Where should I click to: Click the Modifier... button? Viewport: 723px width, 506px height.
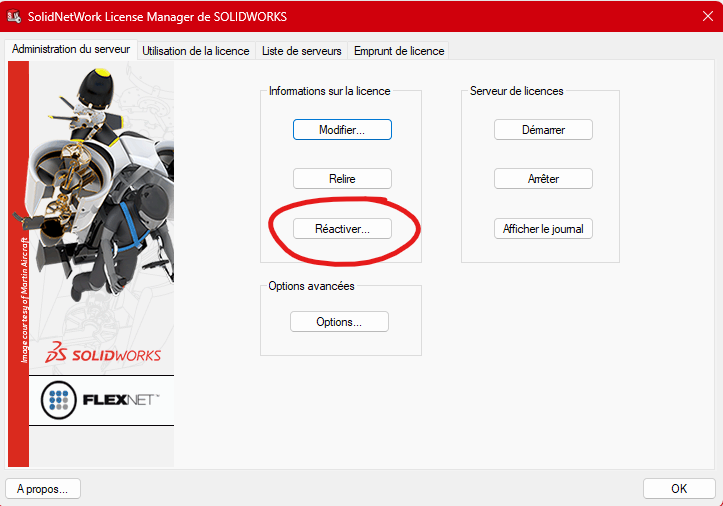point(342,130)
